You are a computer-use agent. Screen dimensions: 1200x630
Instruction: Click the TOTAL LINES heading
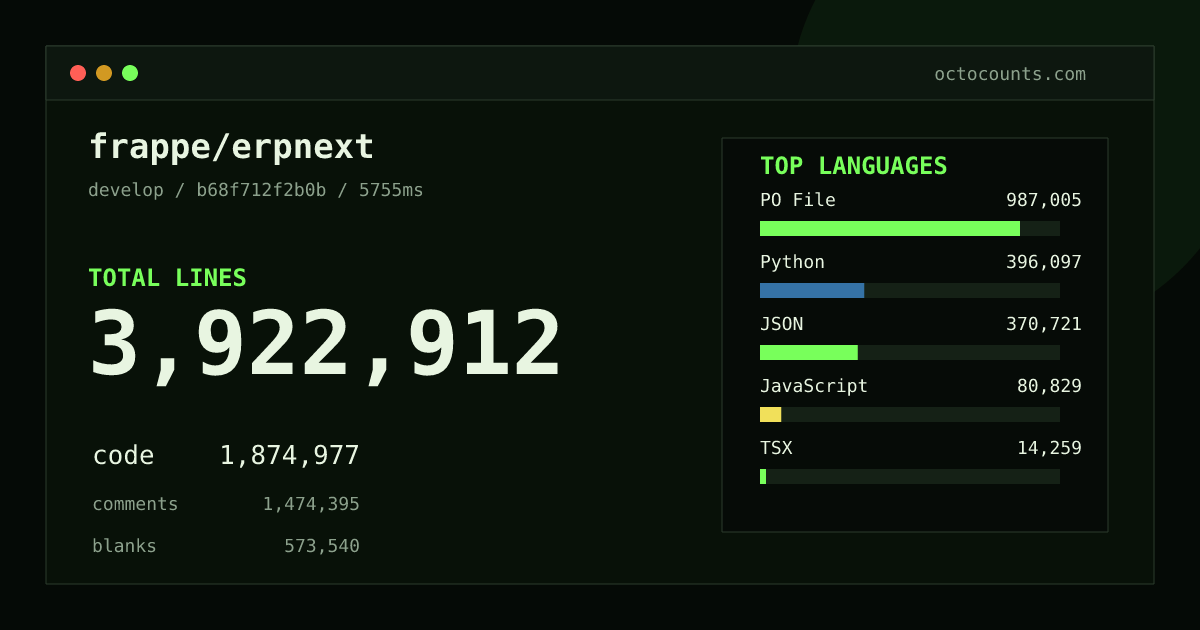[x=167, y=278]
